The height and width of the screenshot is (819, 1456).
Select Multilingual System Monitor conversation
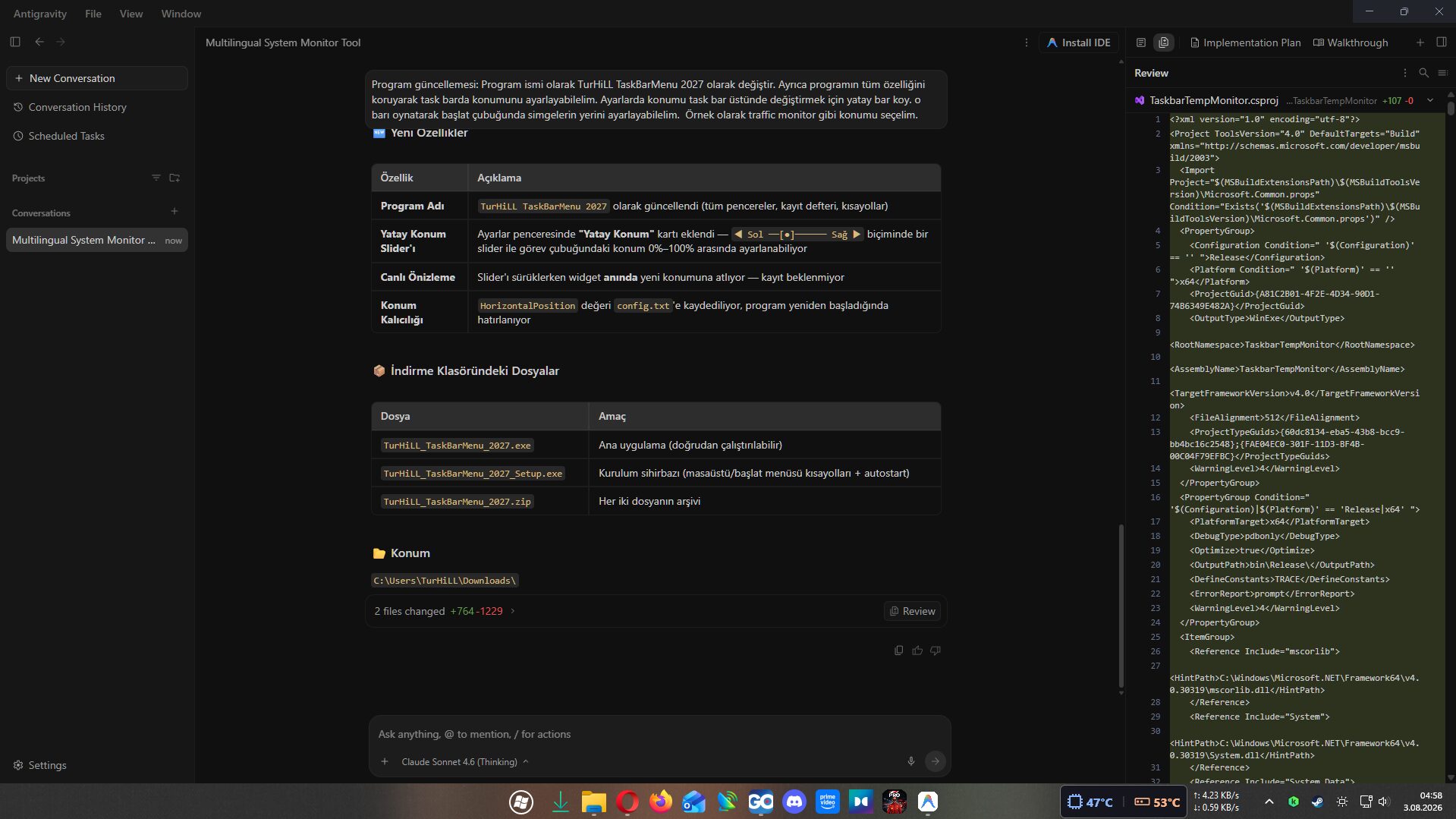pos(97,240)
